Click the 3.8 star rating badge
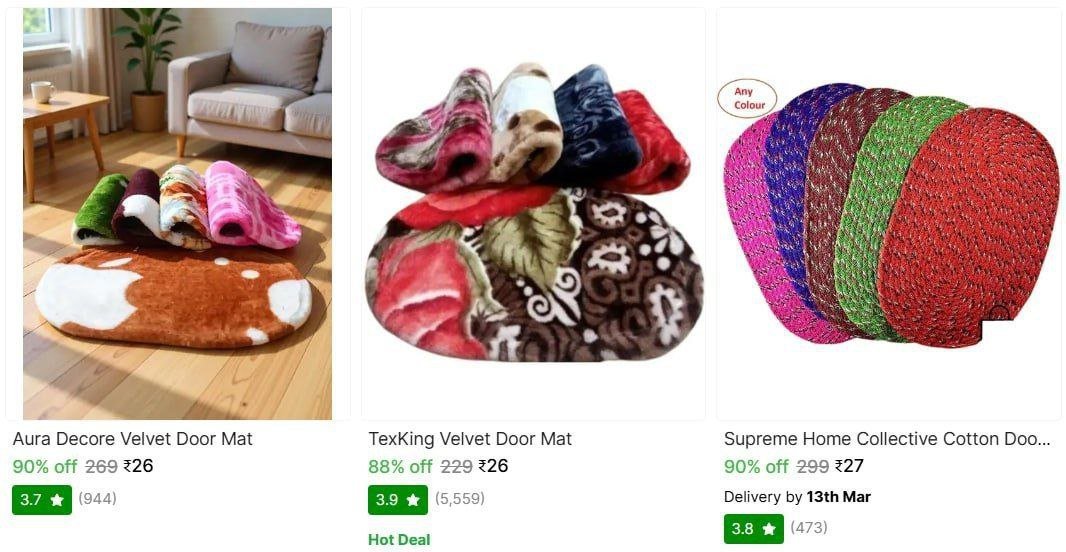 coord(753,528)
